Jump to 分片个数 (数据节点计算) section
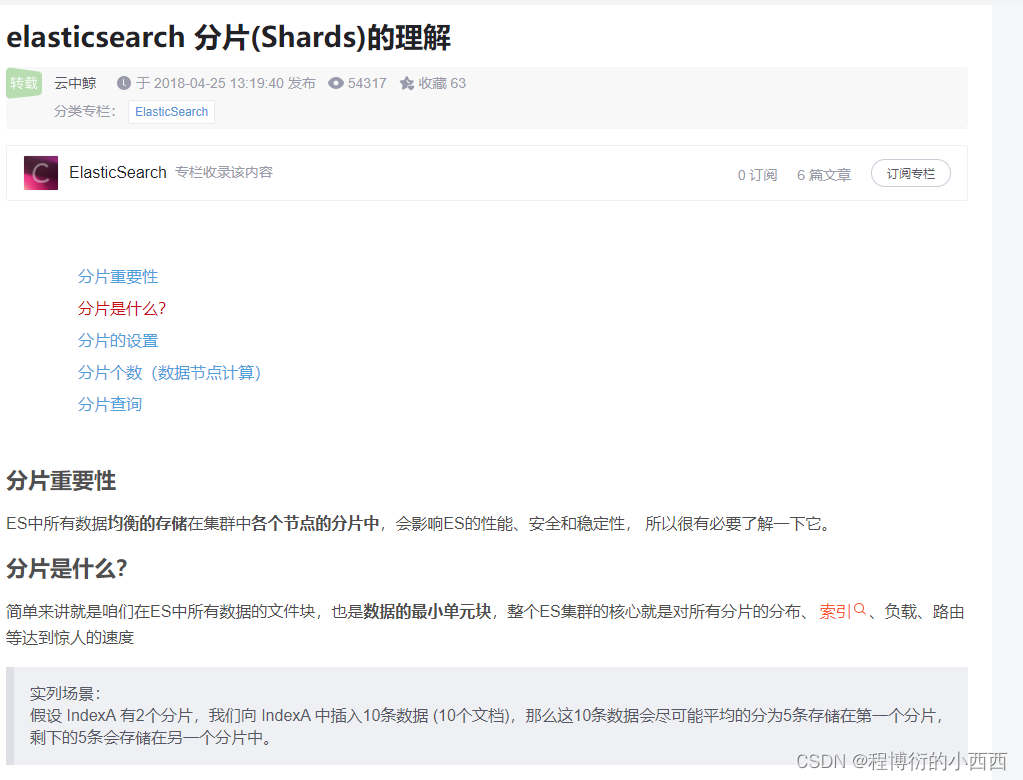Screen dimensions: 1023x780 169,372
